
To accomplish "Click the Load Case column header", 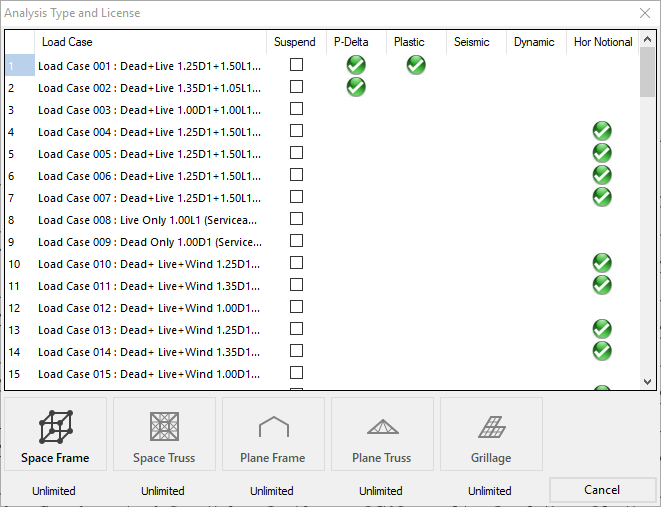I will coord(150,42).
